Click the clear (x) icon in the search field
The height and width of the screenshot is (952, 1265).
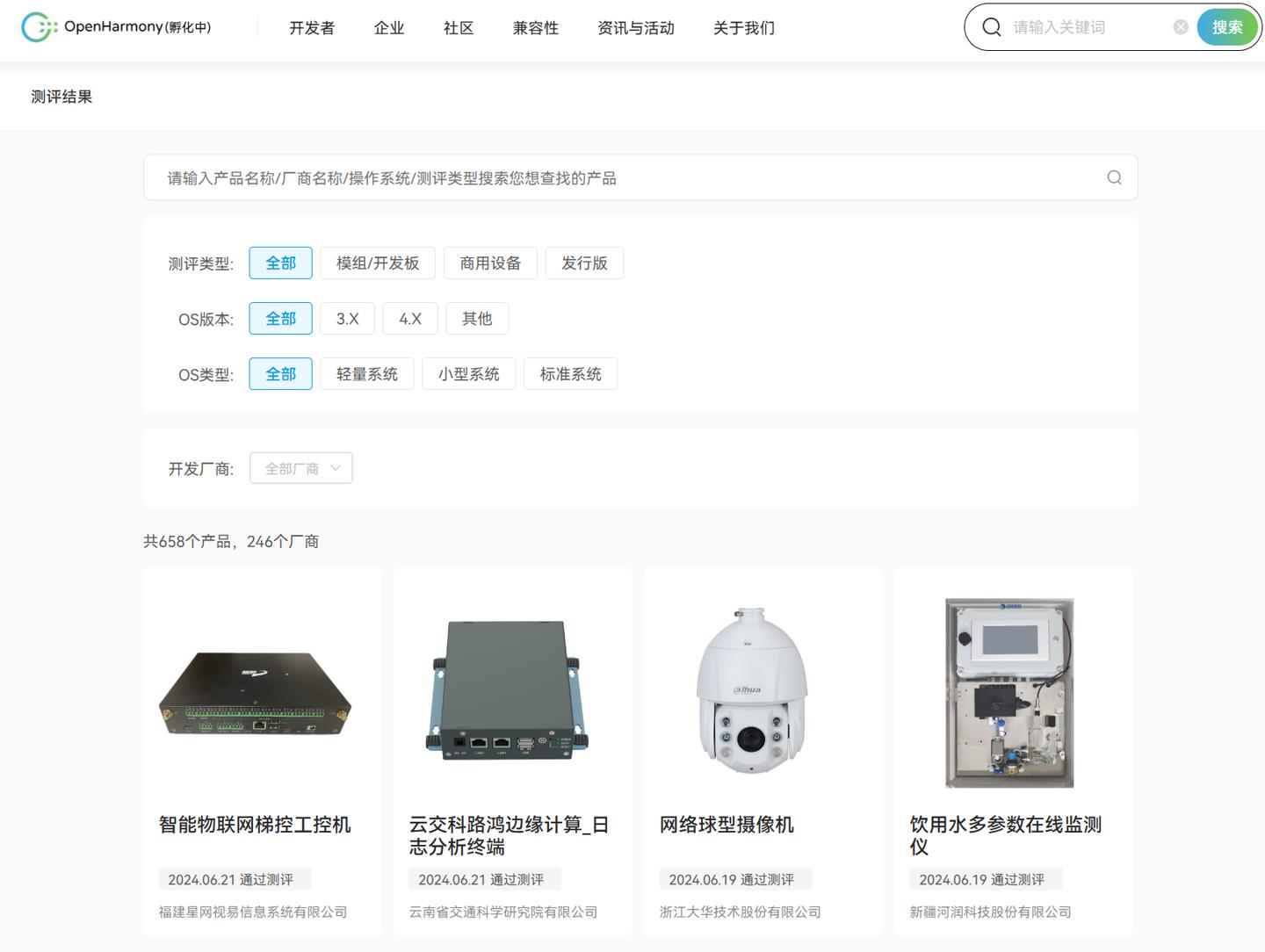(1180, 26)
